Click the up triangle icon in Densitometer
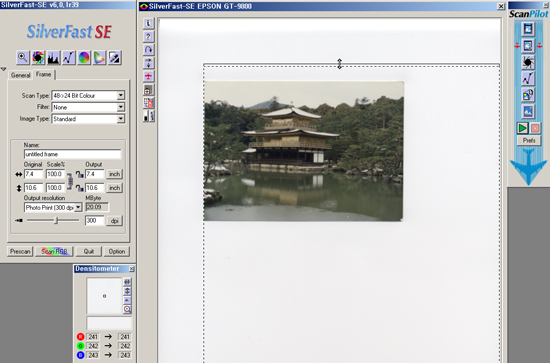550x363 pixels. click(x=127, y=300)
